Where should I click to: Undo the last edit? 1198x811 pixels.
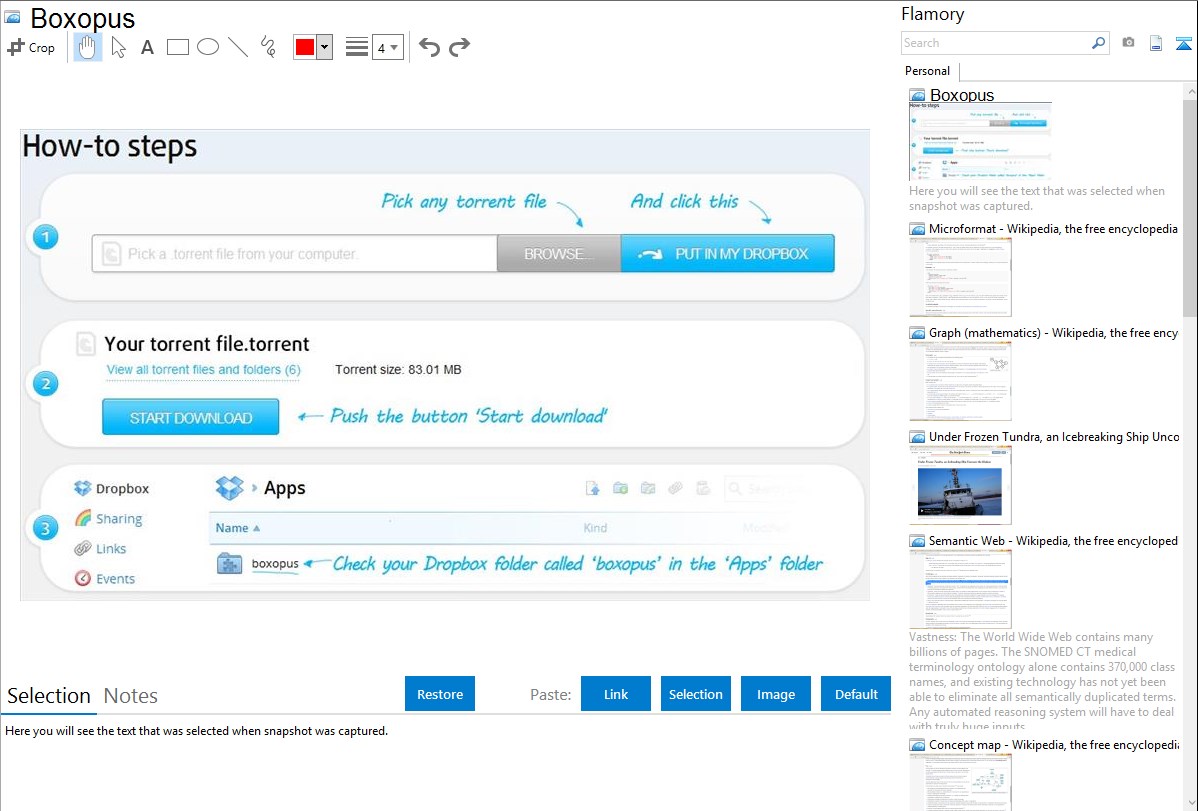[x=429, y=47]
